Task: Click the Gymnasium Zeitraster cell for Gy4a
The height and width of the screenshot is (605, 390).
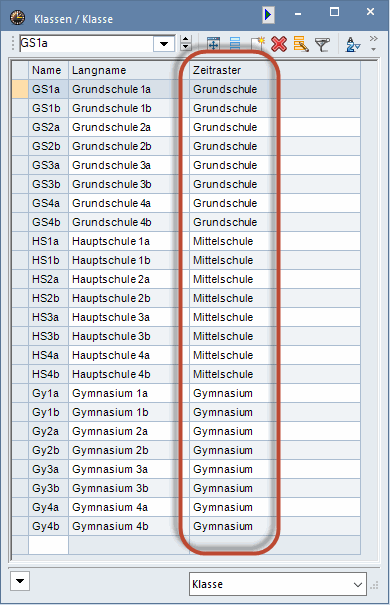Action: (x=275, y=507)
